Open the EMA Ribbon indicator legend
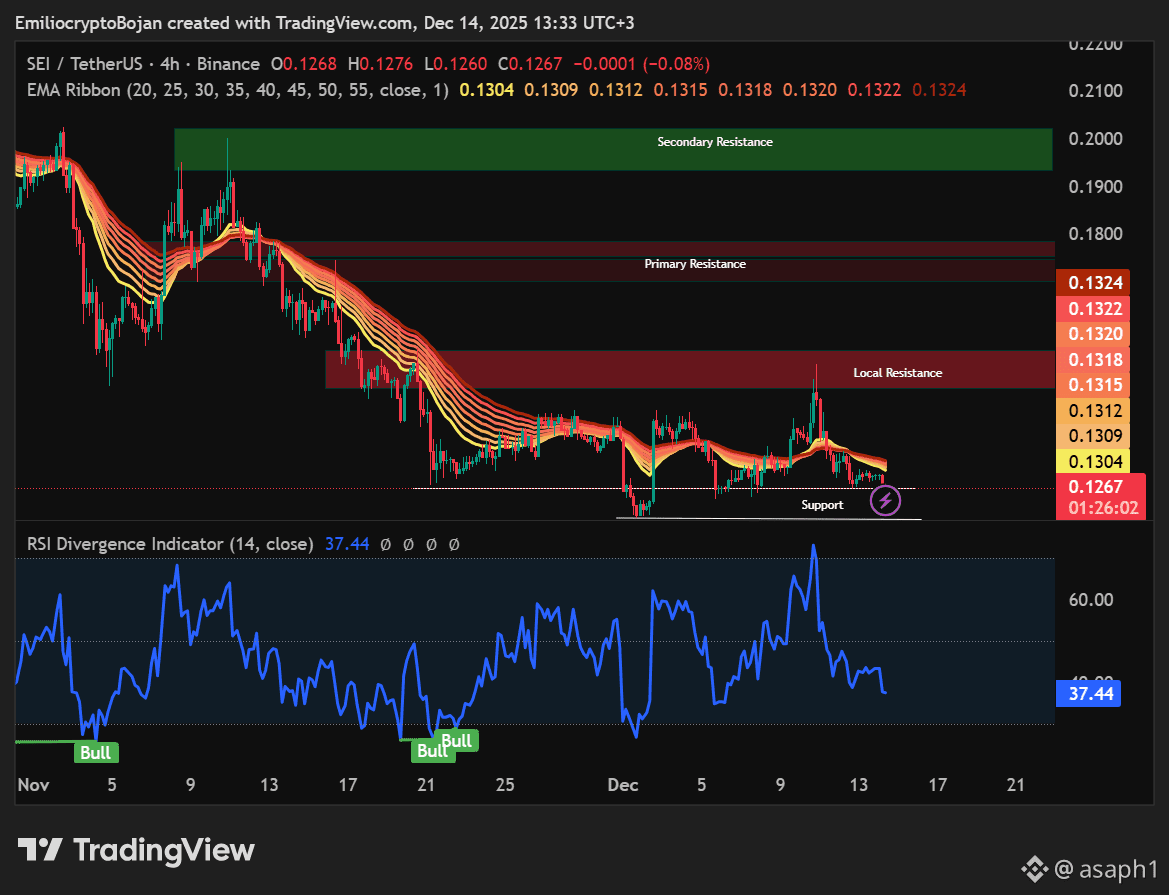Viewport: 1169px width, 895px height. point(238,90)
